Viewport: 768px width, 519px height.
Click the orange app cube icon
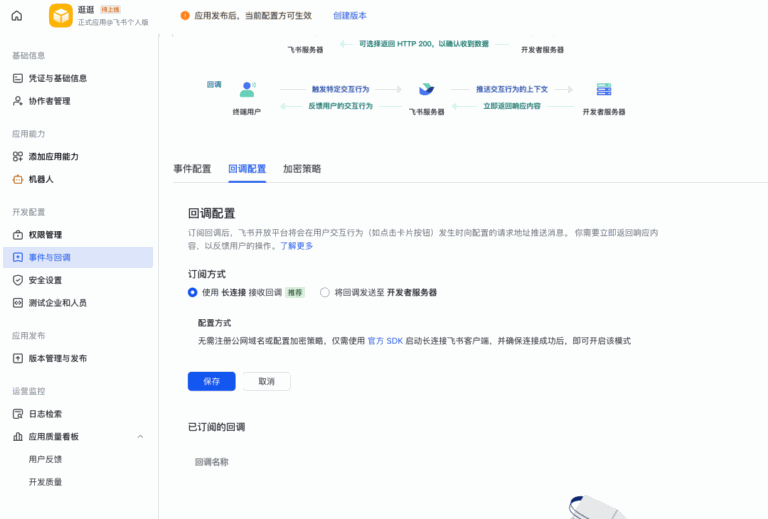click(x=61, y=16)
